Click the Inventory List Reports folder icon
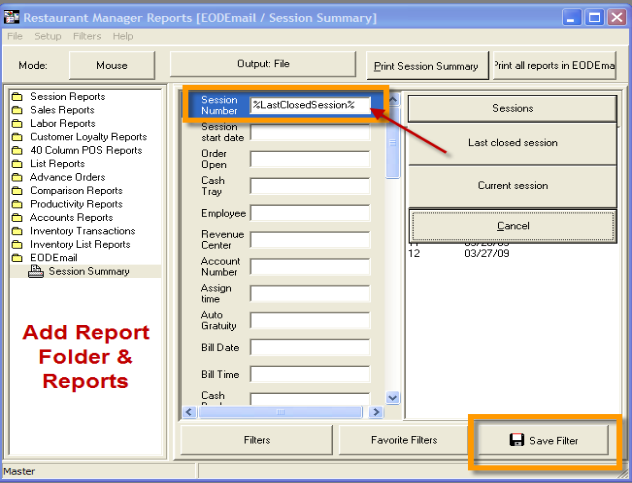632x483 pixels. (17, 244)
